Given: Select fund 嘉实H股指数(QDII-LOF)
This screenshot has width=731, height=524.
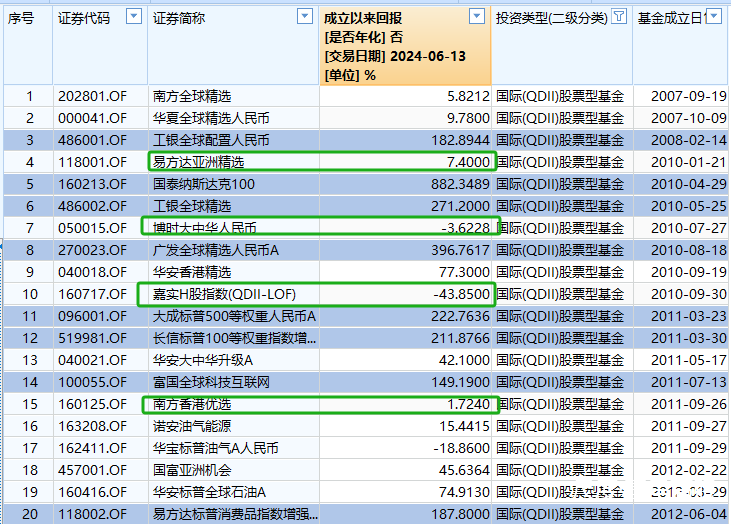Looking at the screenshot, I should pos(224,294).
